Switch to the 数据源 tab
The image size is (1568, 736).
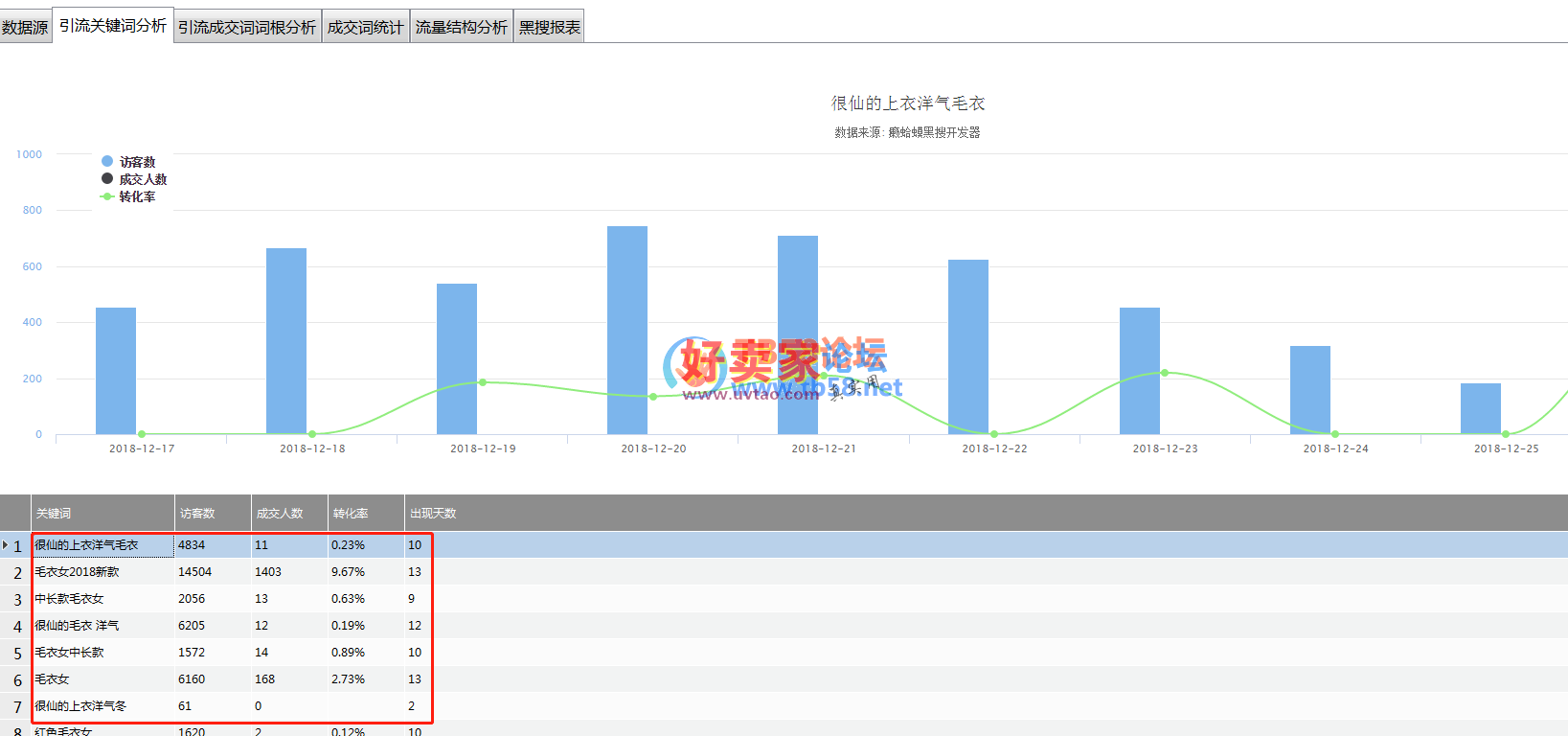click(x=25, y=27)
